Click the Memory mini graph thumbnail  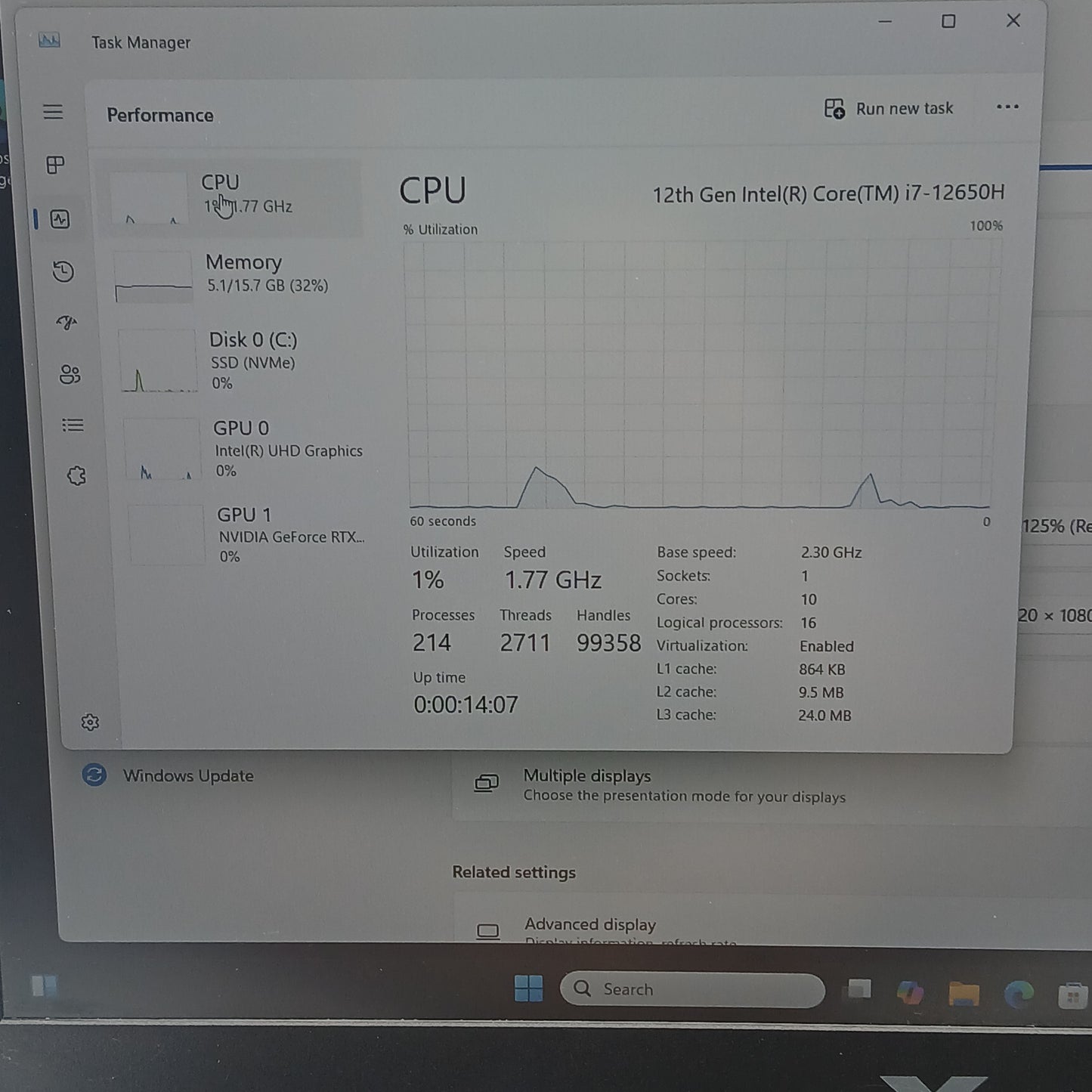tap(153, 277)
